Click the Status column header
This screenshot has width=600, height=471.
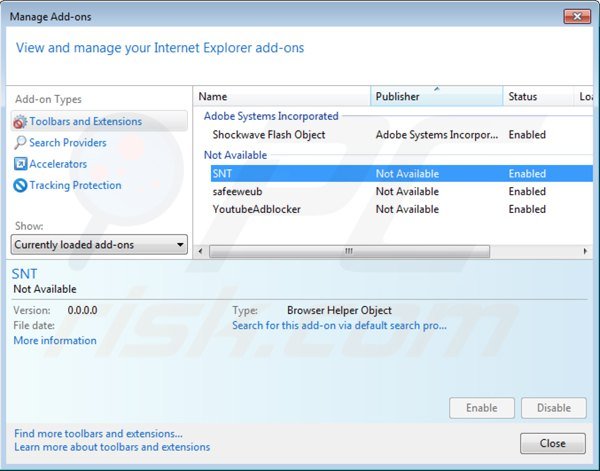pyautogui.click(x=537, y=97)
